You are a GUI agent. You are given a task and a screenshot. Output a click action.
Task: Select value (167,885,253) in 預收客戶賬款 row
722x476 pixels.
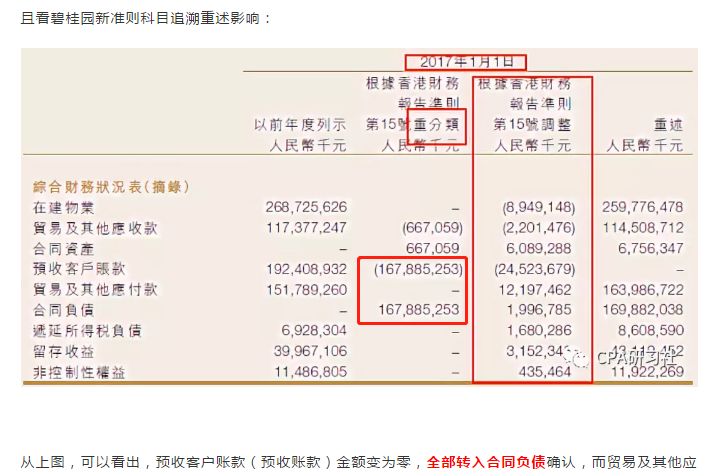pyautogui.click(x=418, y=269)
